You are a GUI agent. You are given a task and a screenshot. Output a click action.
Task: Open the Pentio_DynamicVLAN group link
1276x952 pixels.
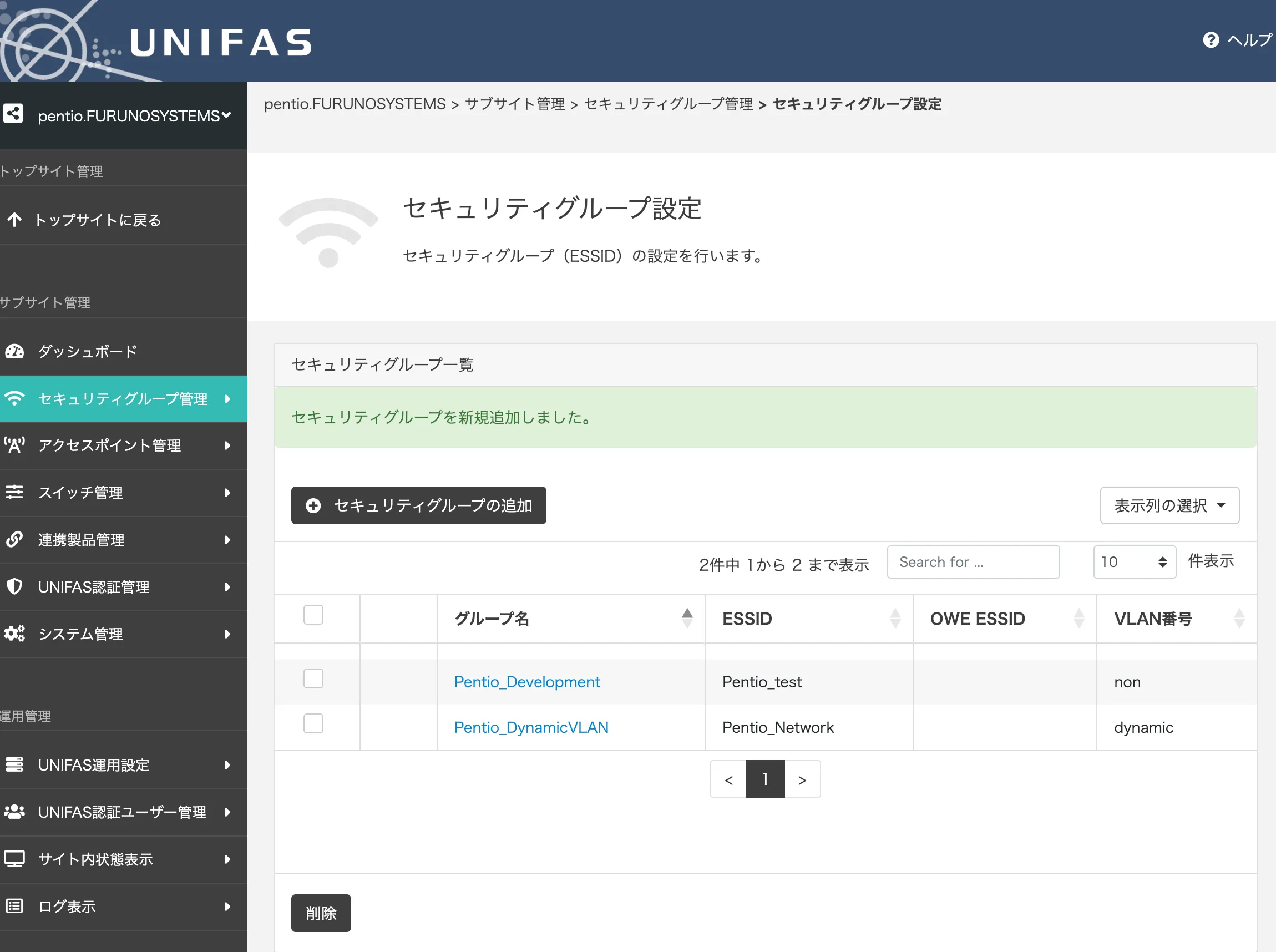pos(531,727)
